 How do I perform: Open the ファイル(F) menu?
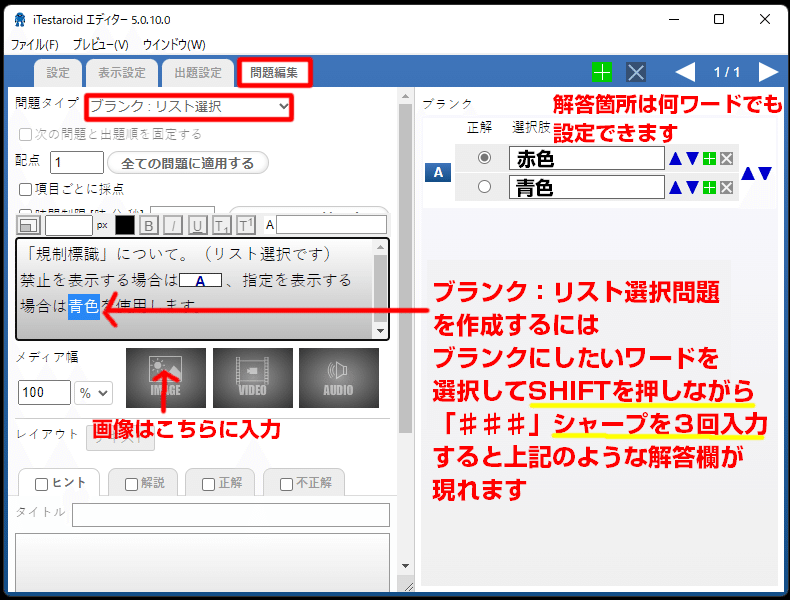(35, 45)
